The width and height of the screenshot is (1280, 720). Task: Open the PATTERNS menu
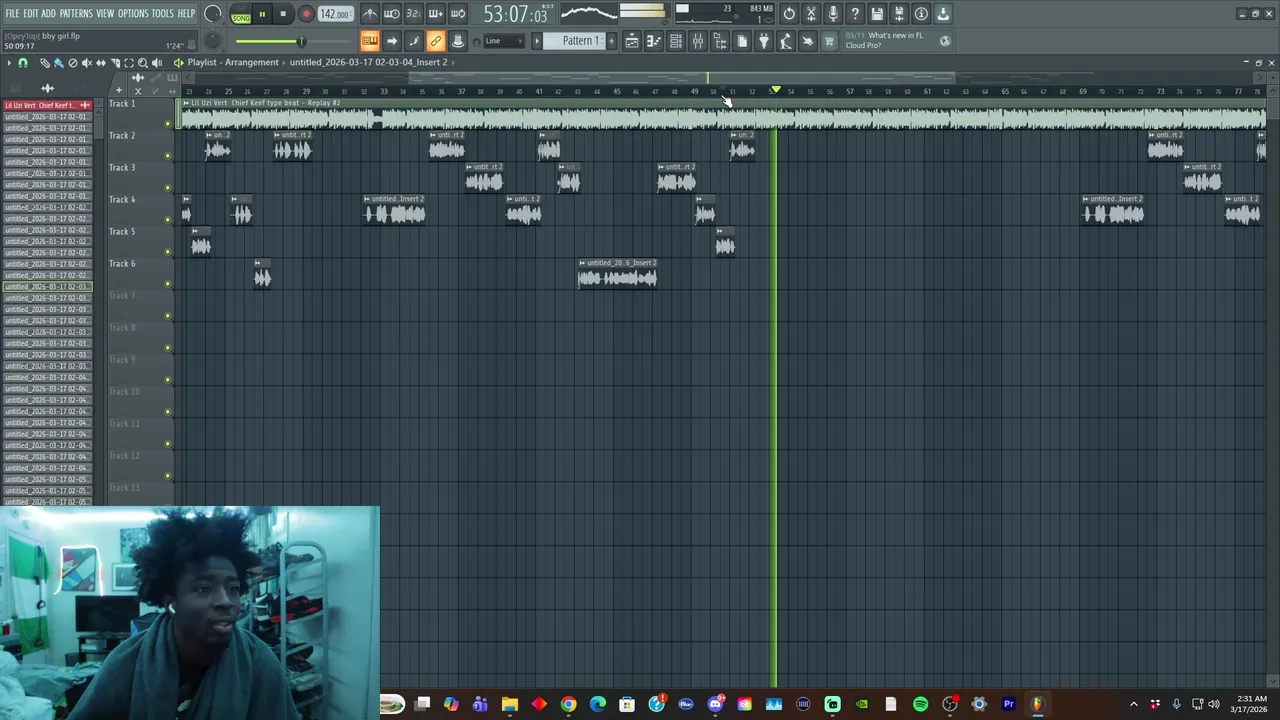(x=76, y=14)
